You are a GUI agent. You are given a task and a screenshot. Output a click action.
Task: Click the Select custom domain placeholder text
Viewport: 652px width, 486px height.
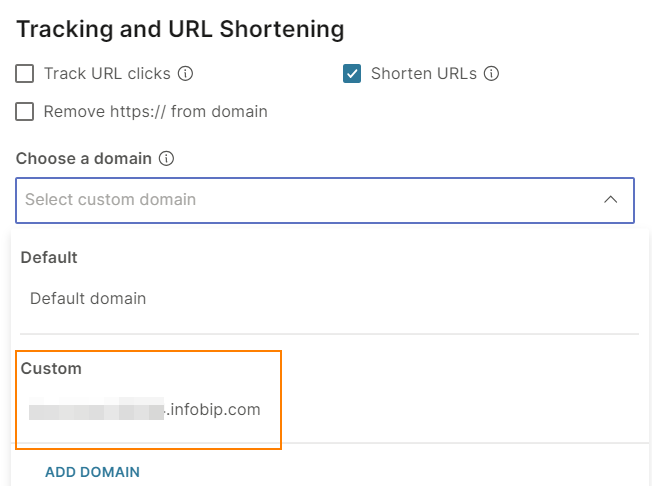tap(111, 200)
